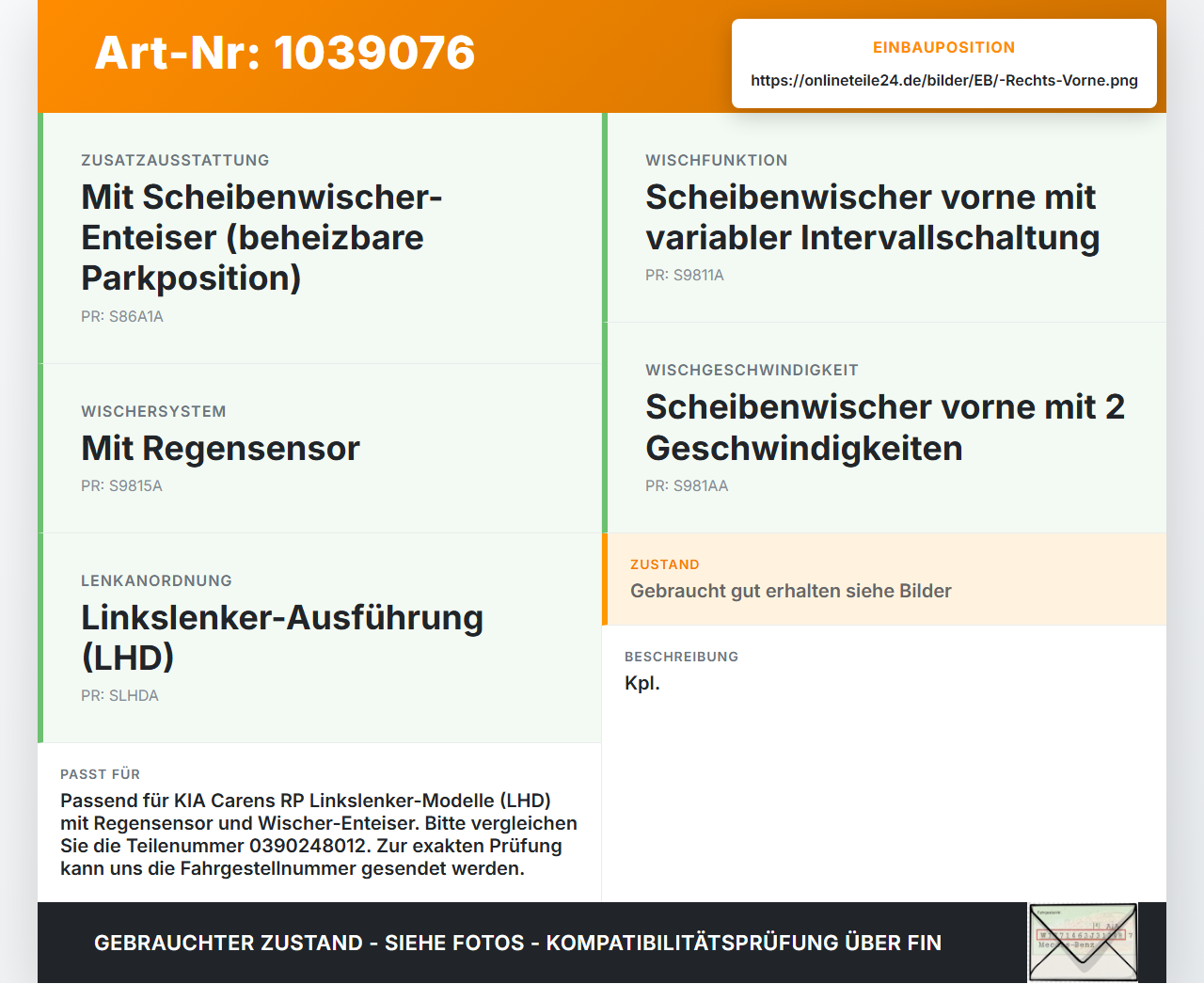Click the PR: S86A1A code

coord(122,317)
